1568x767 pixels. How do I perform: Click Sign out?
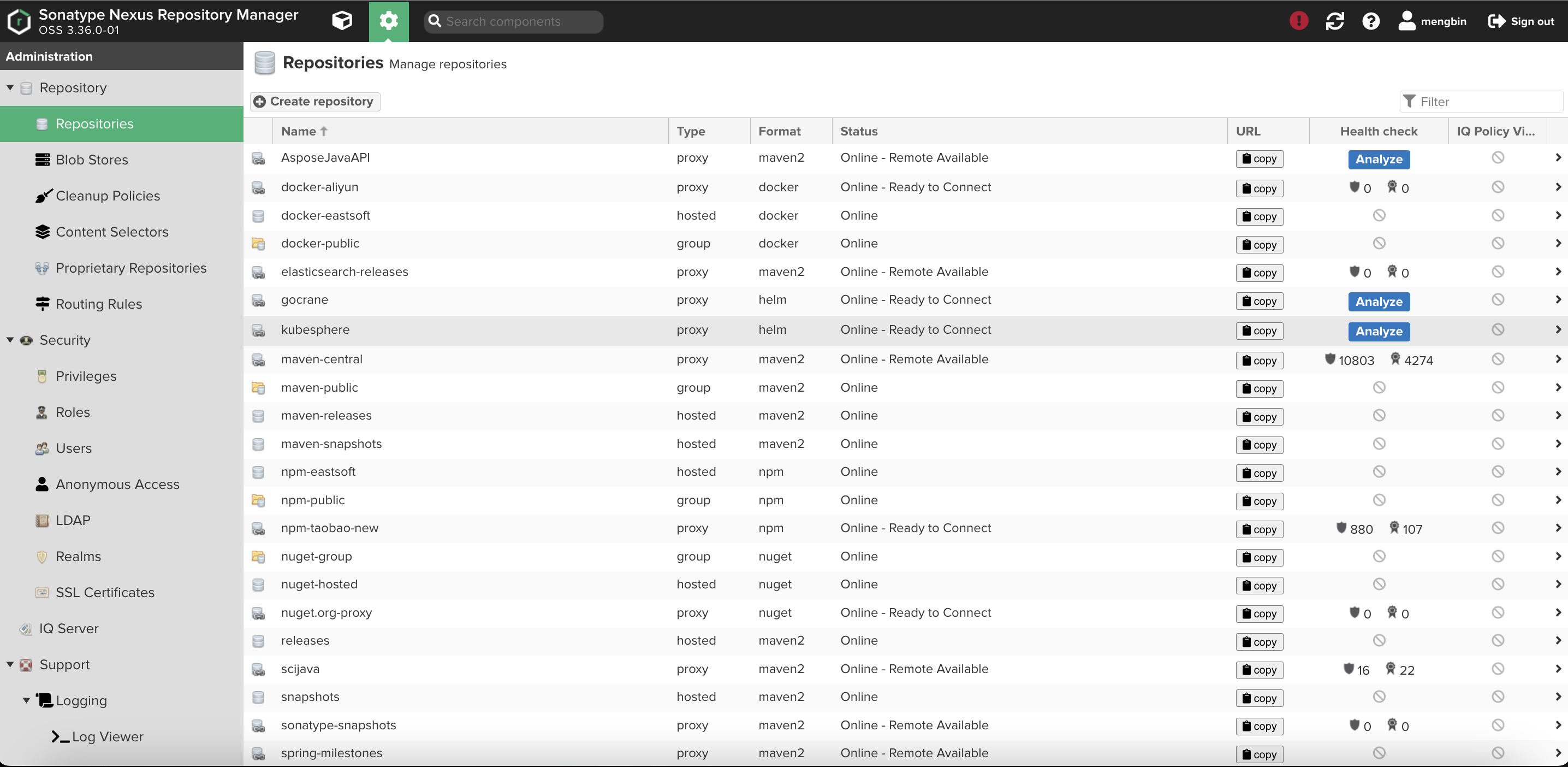coord(1521,21)
